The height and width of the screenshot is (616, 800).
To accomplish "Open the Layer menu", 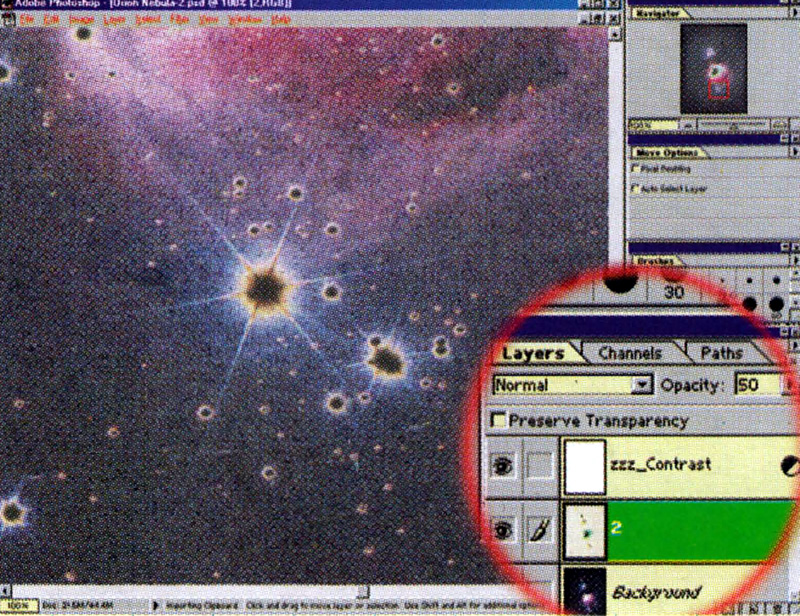I will point(114,20).
